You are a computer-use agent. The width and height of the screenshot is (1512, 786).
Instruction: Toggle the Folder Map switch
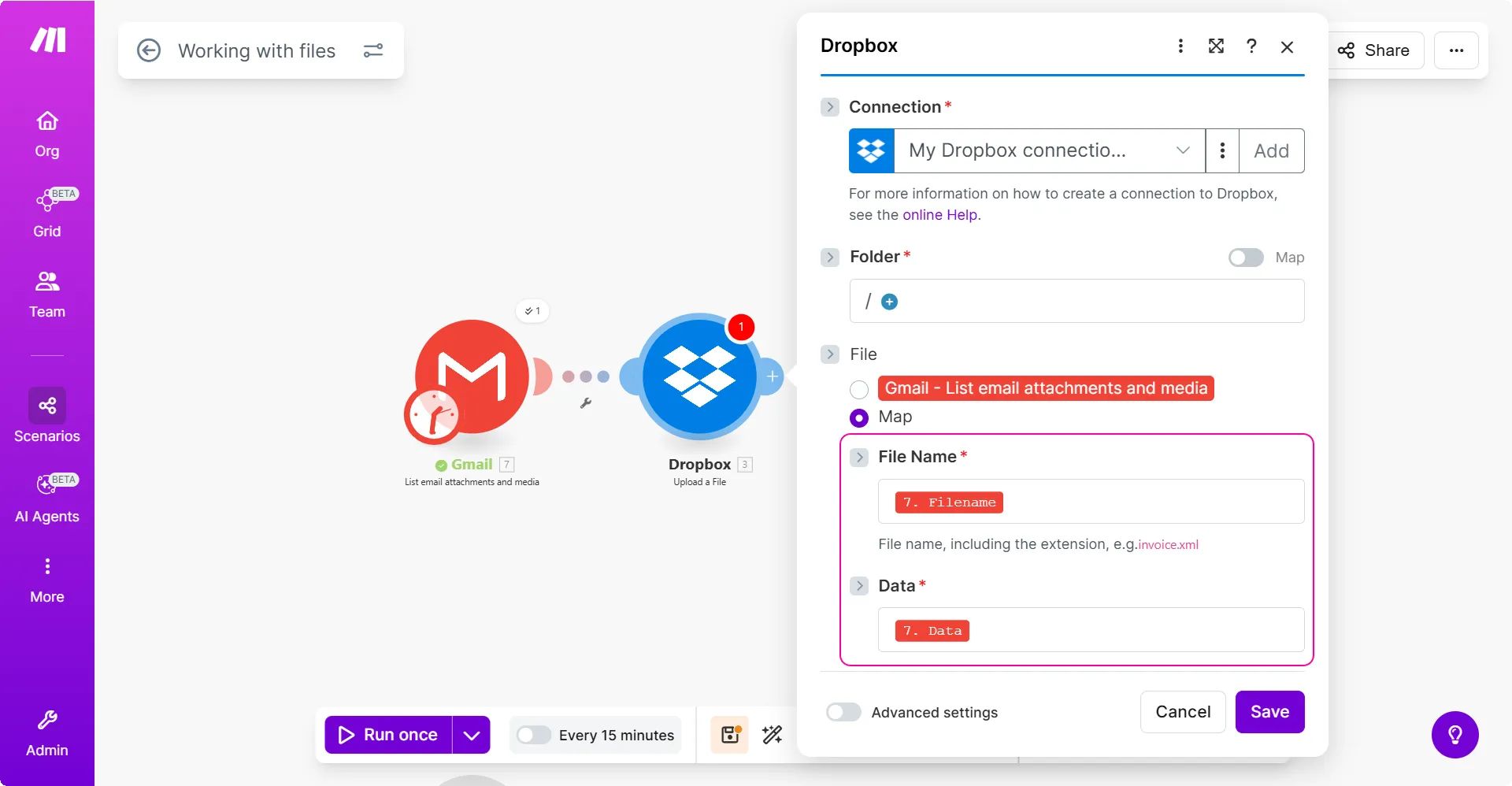(1246, 258)
